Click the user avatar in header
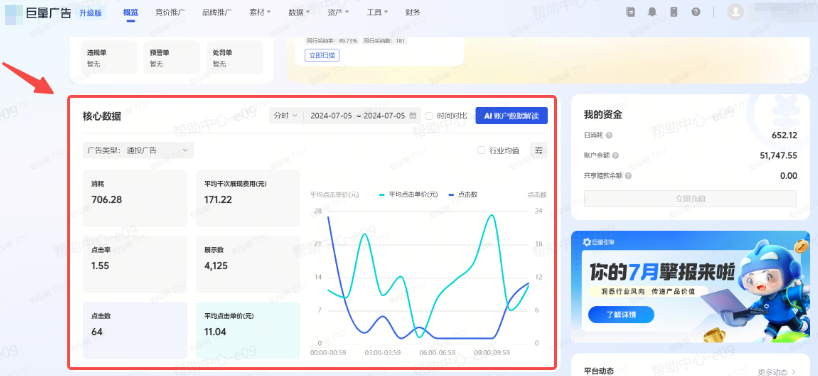This screenshot has height=376, width=818. point(736,12)
